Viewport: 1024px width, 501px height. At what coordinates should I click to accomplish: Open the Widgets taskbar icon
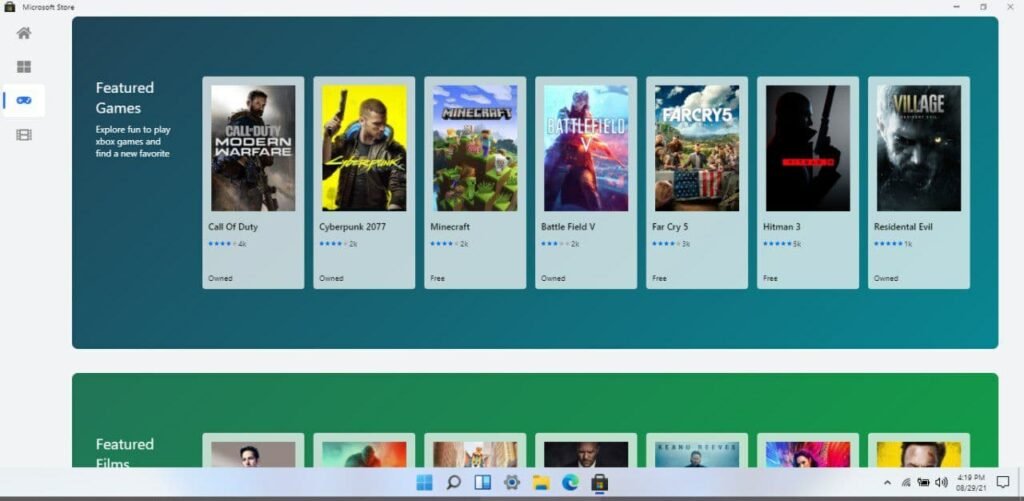pyautogui.click(x=483, y=483)
